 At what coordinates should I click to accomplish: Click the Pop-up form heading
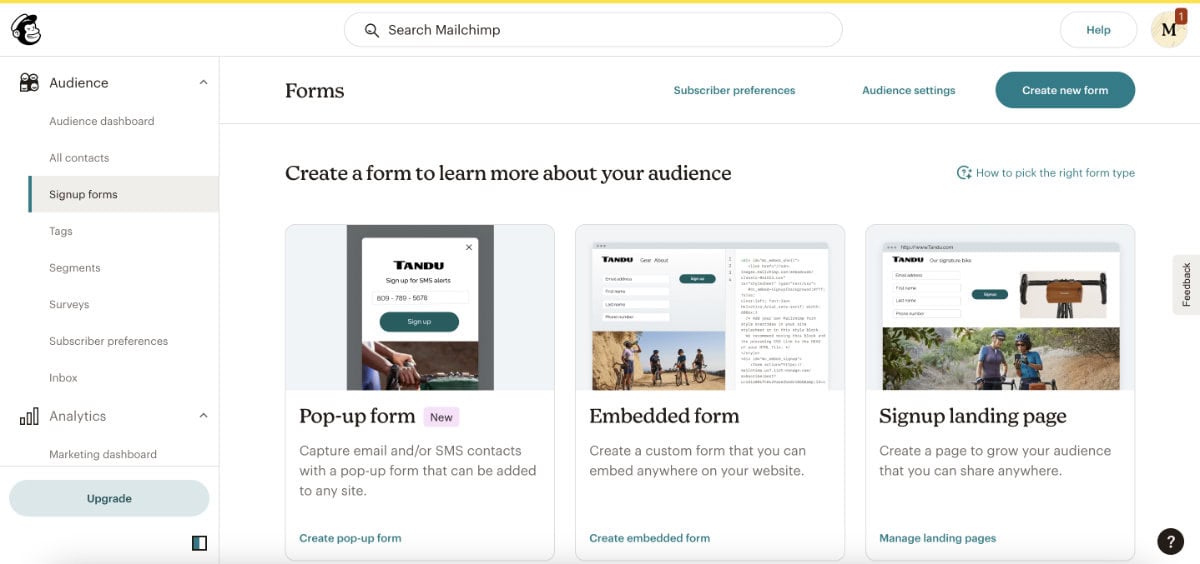[357, 416]
